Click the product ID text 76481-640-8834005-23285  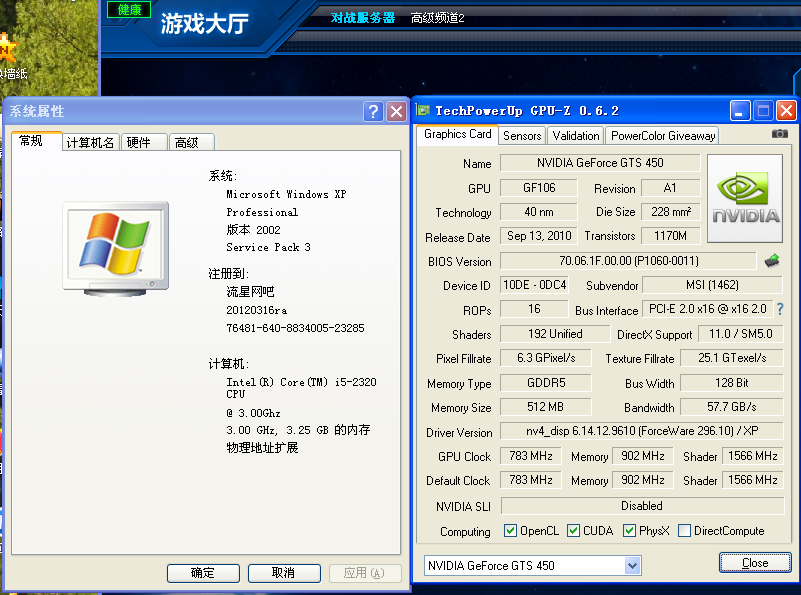tap(295, 328)
